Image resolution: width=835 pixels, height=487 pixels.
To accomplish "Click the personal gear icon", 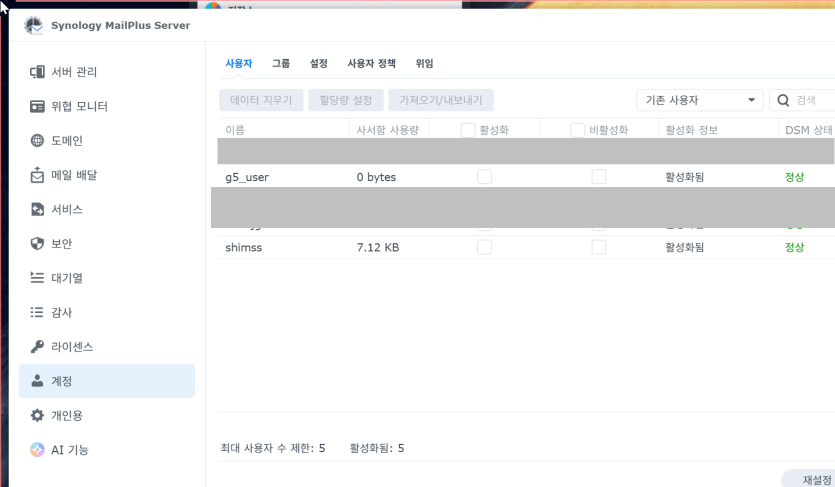I will [x=37, y=415].
